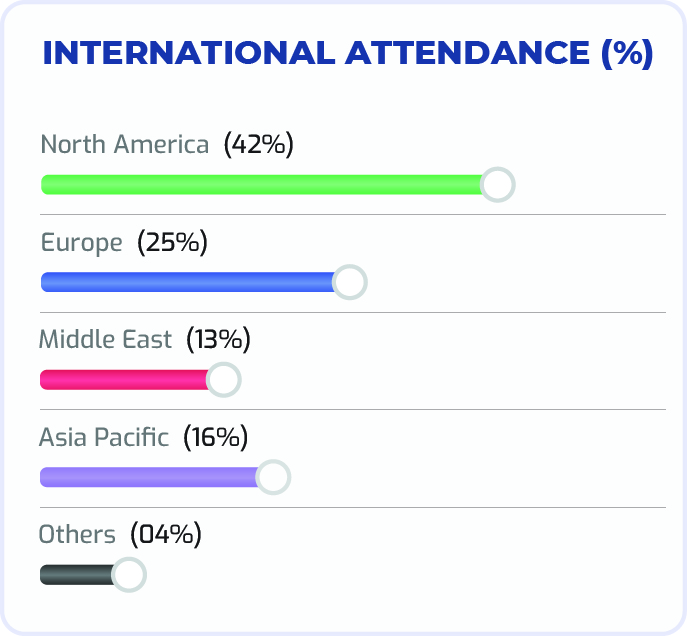Click the 42% value text
Image resolution: width=687 pixels, height=636 pixels.
258,145
